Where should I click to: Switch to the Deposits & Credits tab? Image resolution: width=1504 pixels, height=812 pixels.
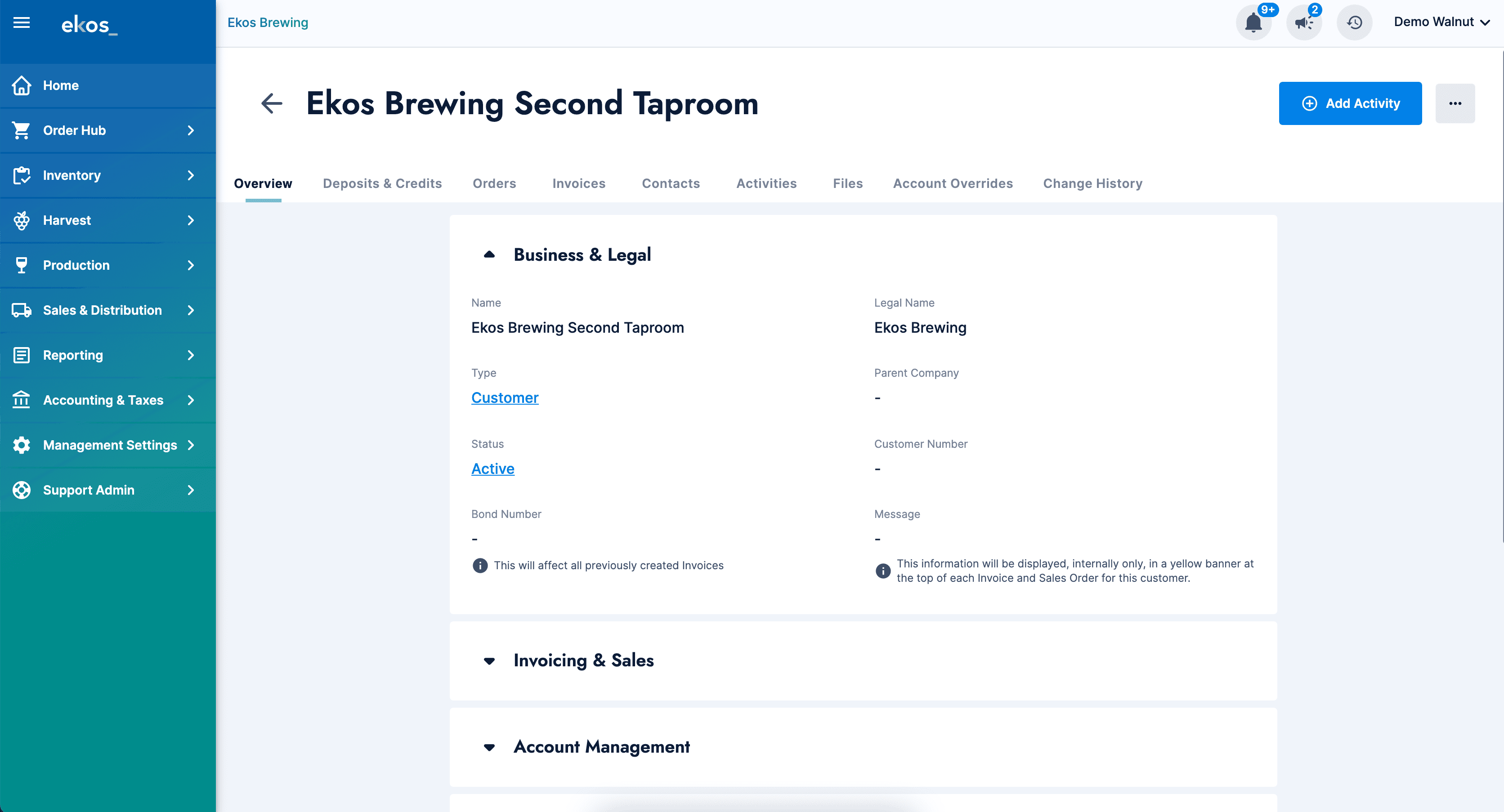tap(382, 183)
